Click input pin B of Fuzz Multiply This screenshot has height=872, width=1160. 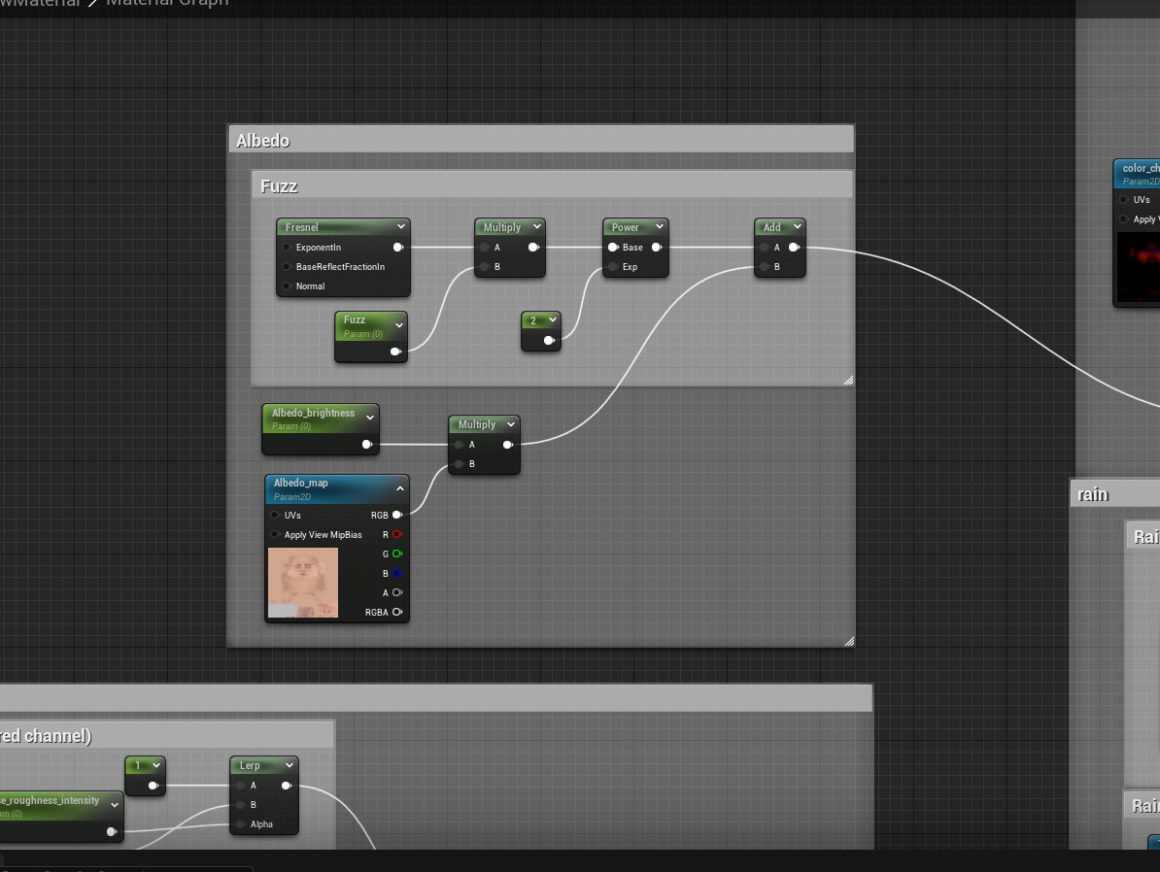point(485,266)
